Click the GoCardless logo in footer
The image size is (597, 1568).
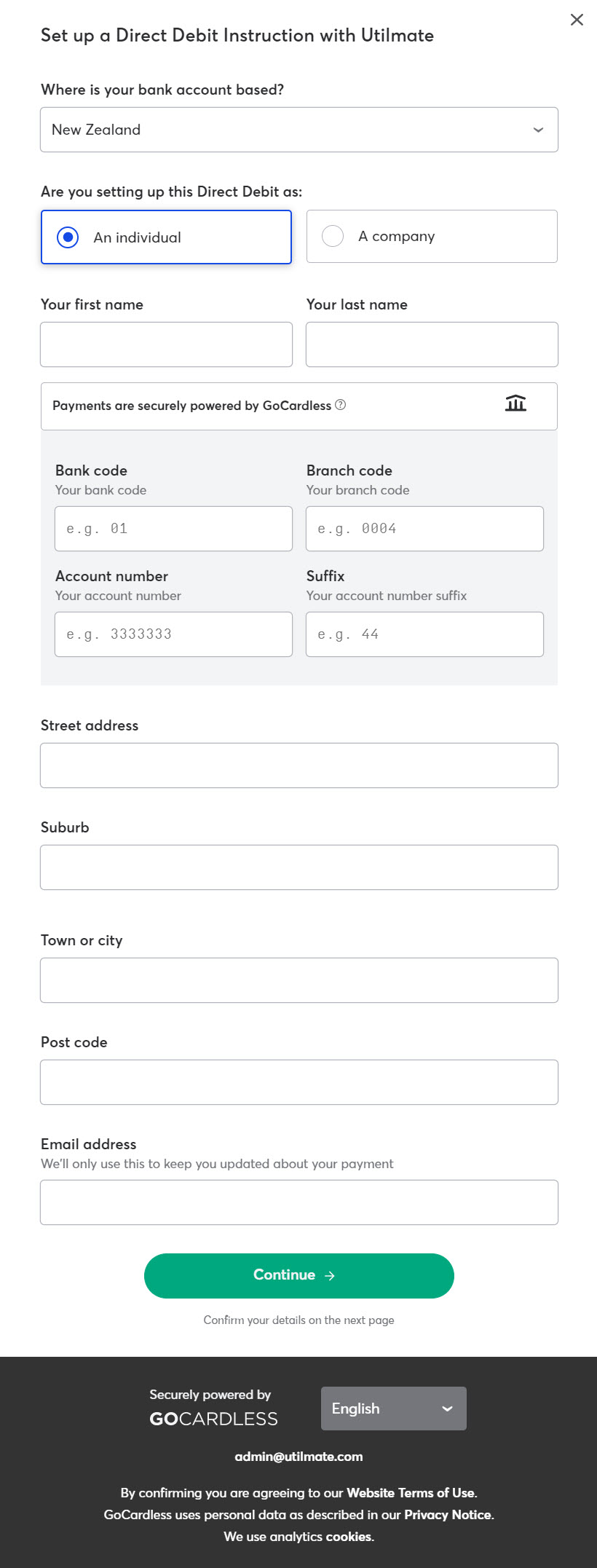coord(213,1419)
